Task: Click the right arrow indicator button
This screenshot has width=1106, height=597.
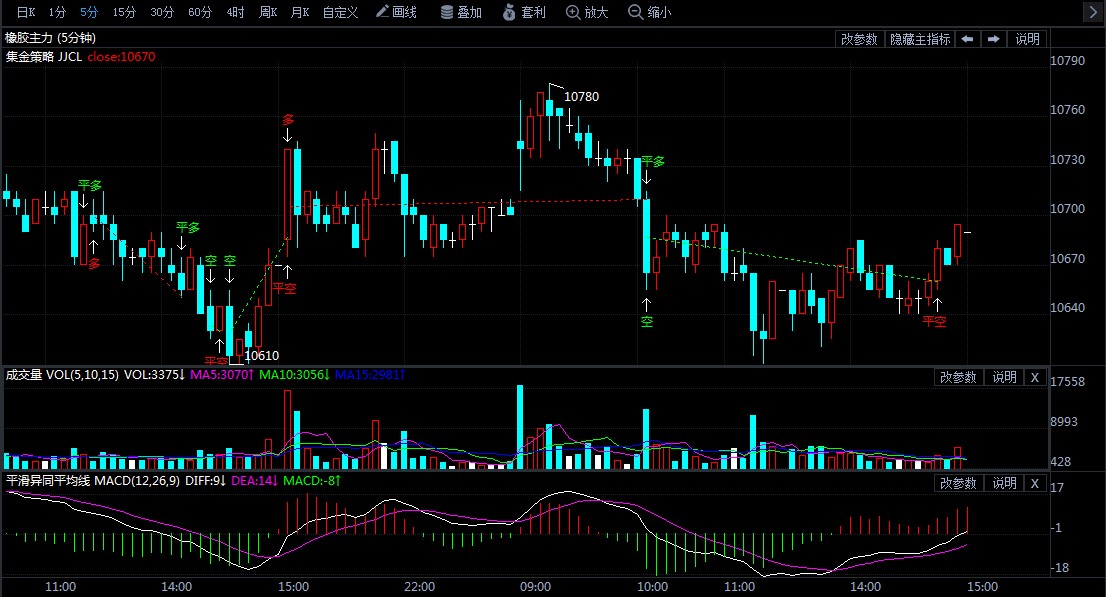Action: coord(993,39)
